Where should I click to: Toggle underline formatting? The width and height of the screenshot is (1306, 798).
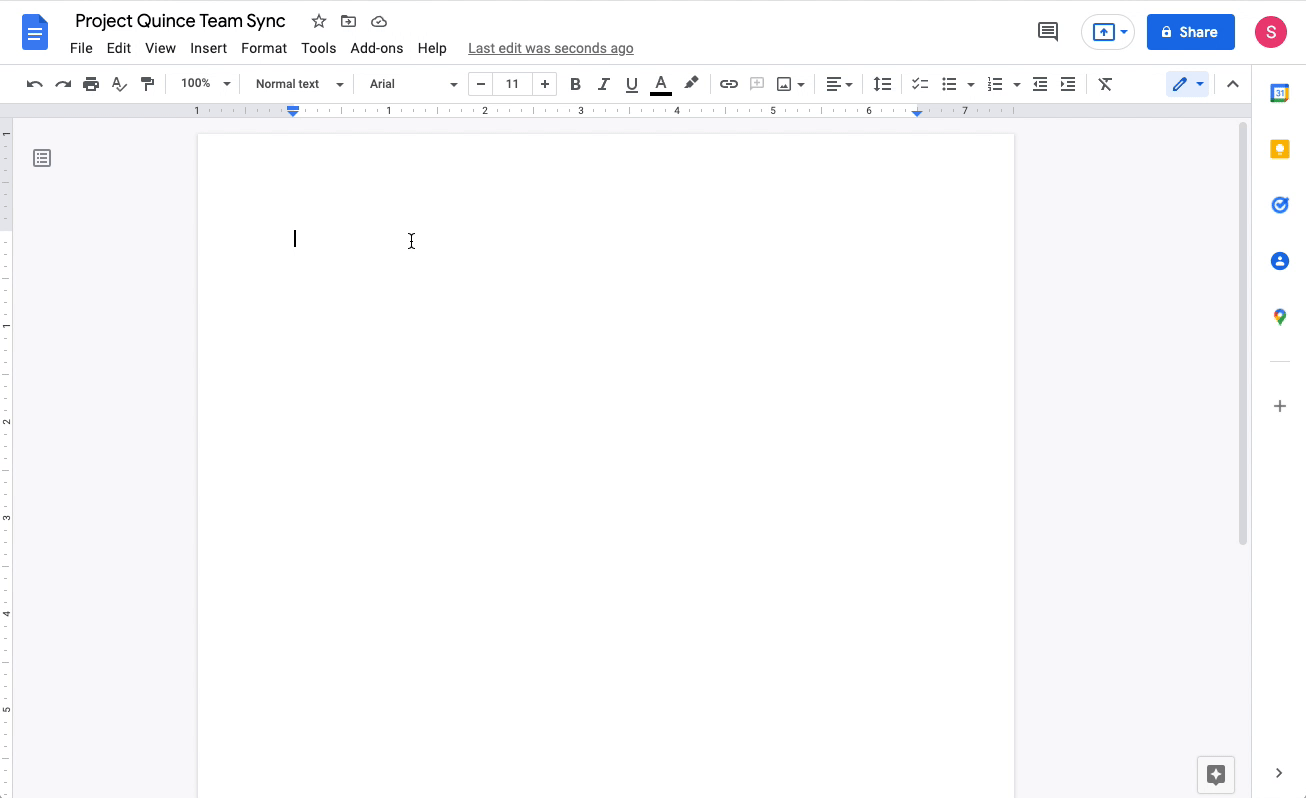click(x=631, y=84)
